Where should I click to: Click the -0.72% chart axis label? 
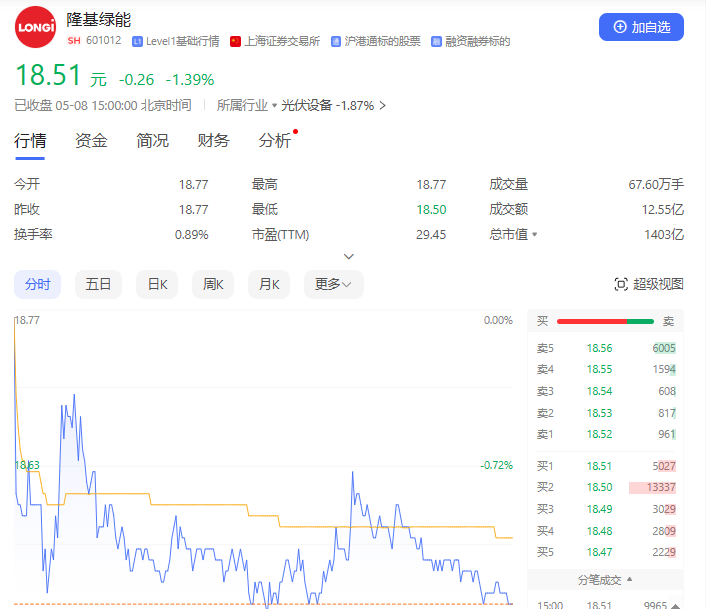(x=497, y=465)
